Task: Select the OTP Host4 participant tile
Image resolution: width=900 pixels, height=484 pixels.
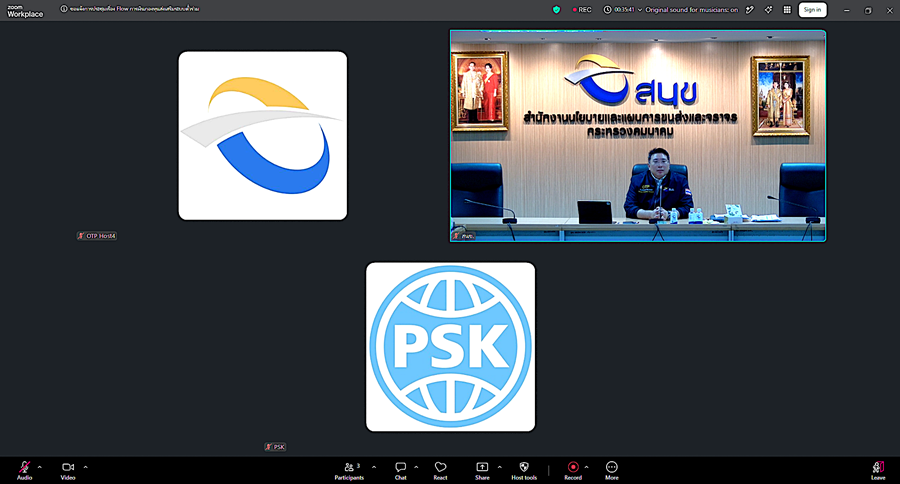Action: tap(262, 135)
